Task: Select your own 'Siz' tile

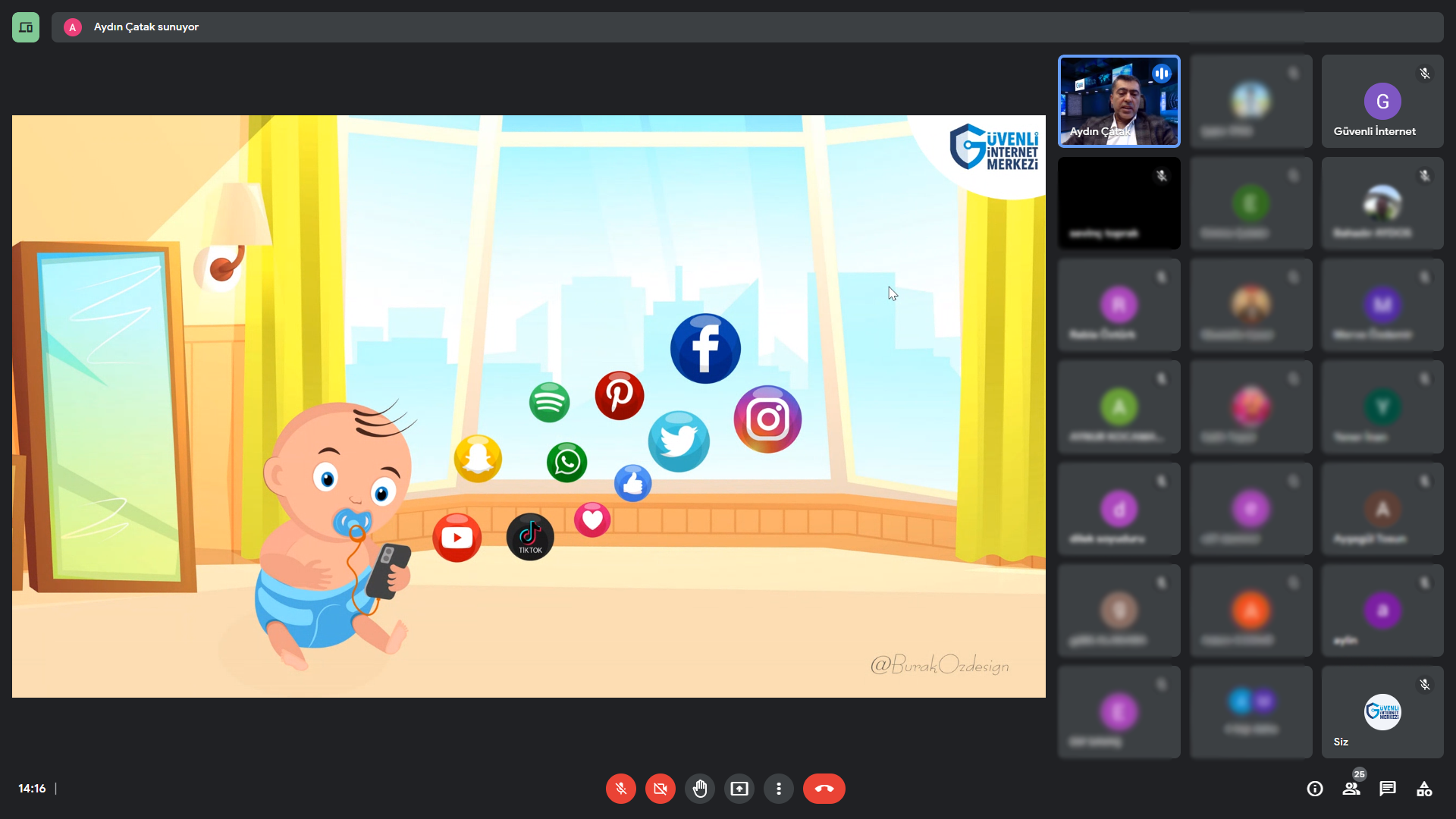Action: [1382, 712]
